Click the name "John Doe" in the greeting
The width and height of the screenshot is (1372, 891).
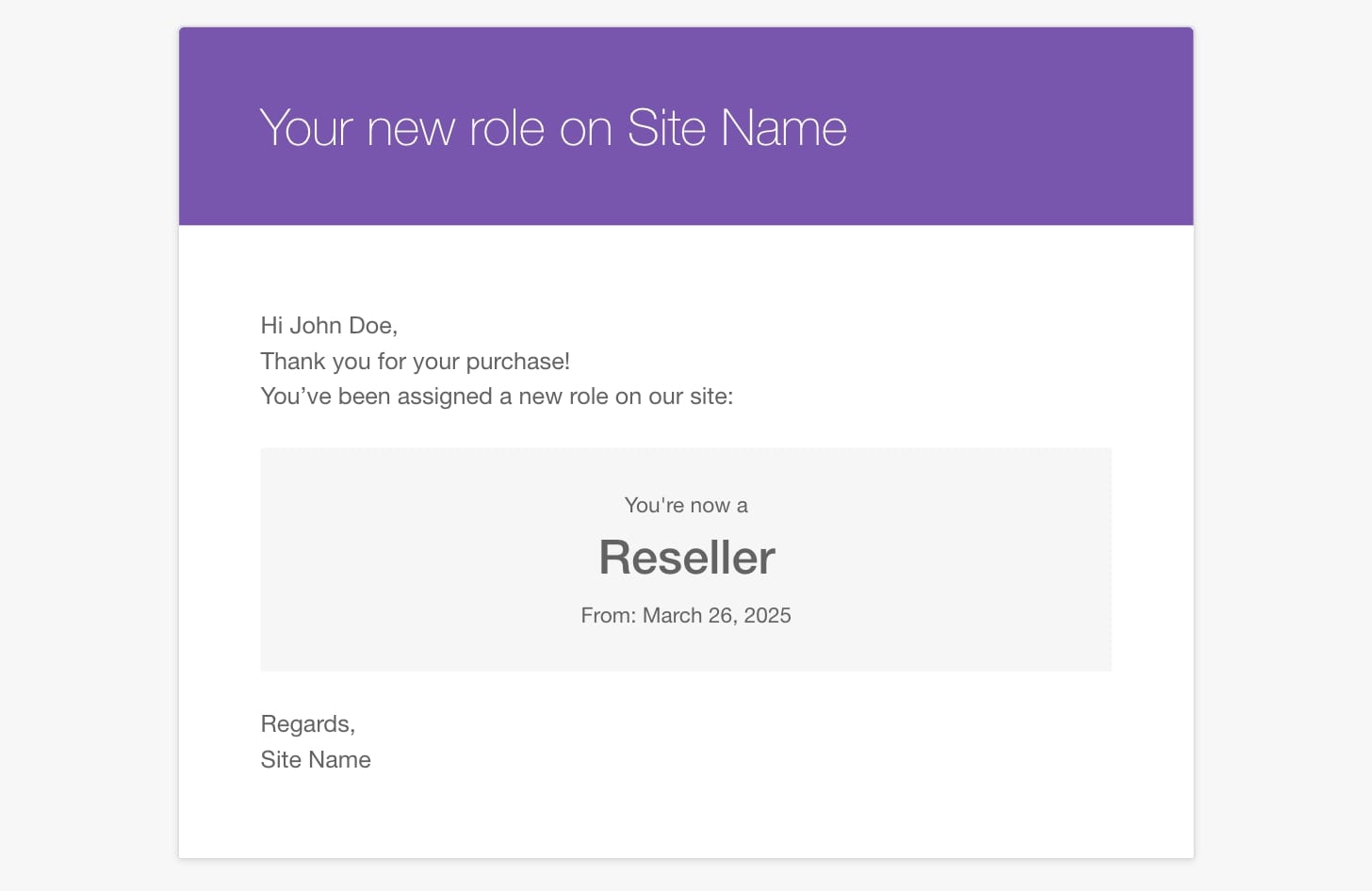tap(340, 326)
